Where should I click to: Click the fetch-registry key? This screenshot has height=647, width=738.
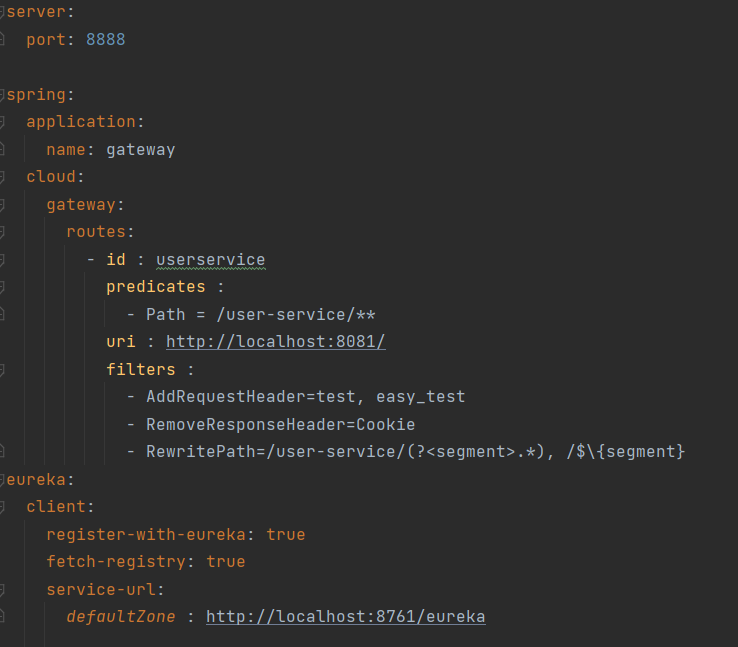[116, 562]
